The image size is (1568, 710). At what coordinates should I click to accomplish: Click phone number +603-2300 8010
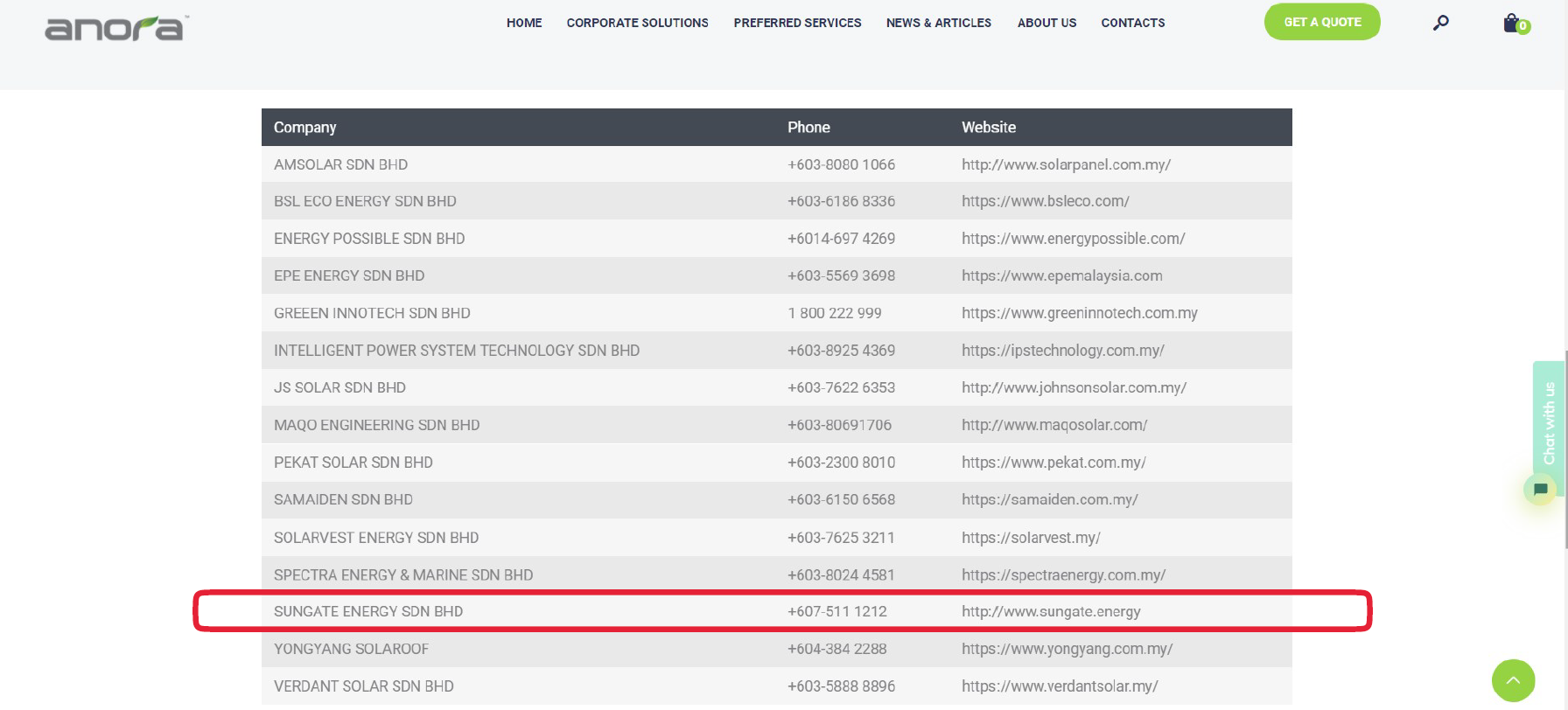[x=841, y=463]
